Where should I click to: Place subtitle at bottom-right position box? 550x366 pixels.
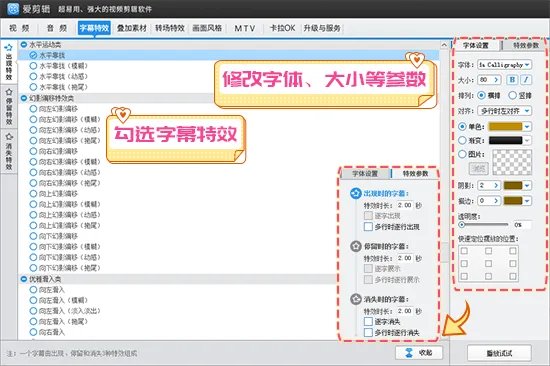[x=513, y=276]
